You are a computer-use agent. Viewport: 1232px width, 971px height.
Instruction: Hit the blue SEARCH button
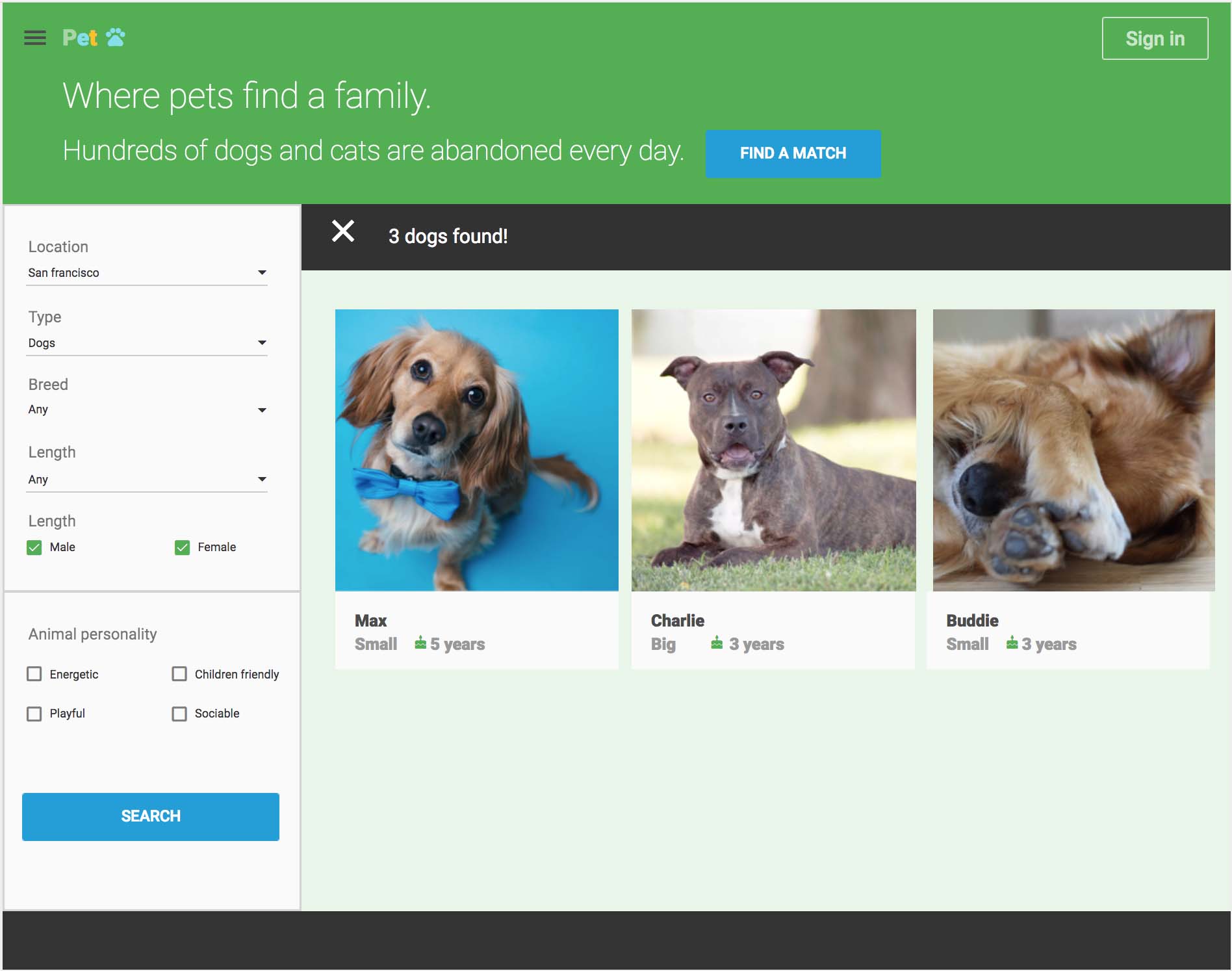(151, 816)
